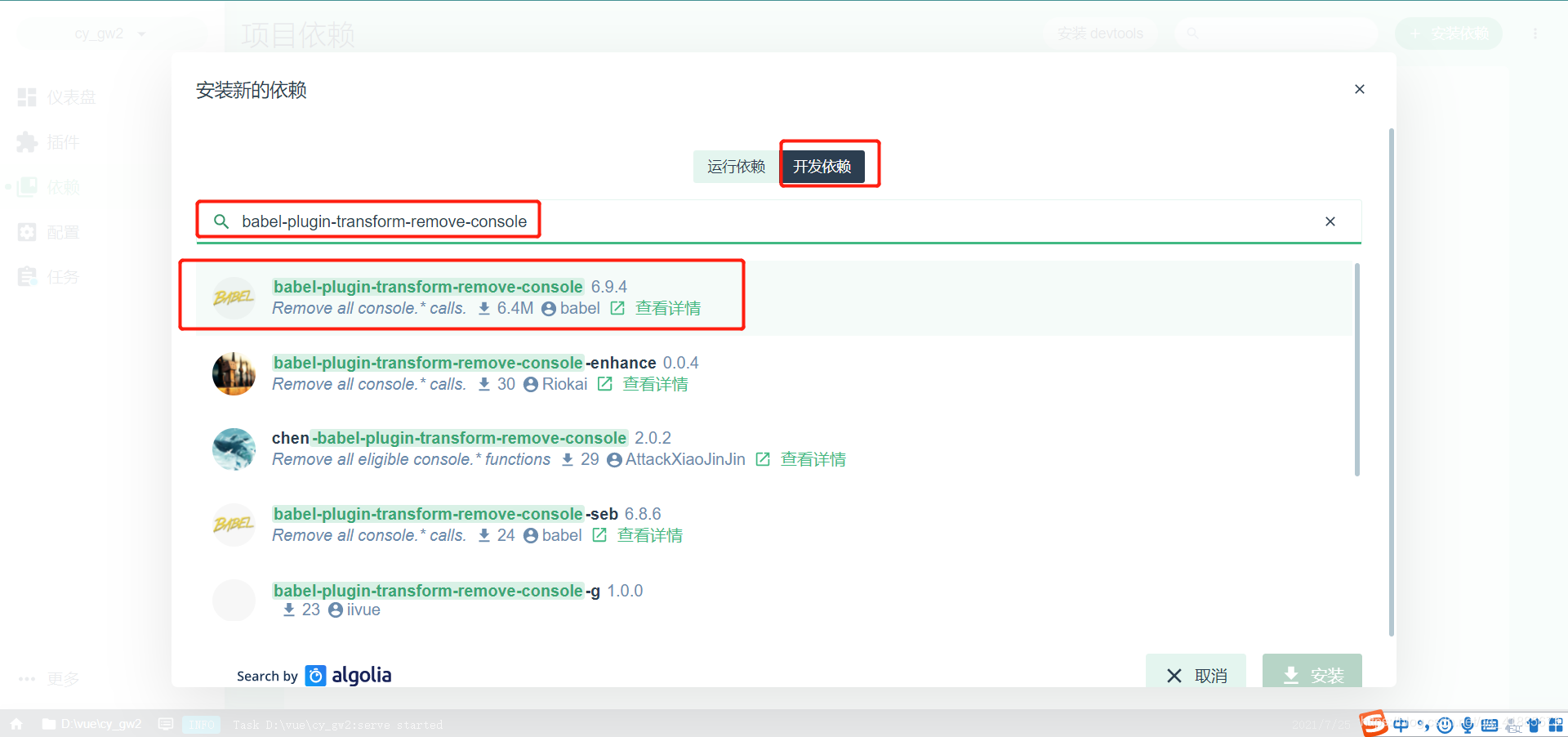Select the remove-console-g 1.0.0 package
1568x737 pixels.
[774, 601]
